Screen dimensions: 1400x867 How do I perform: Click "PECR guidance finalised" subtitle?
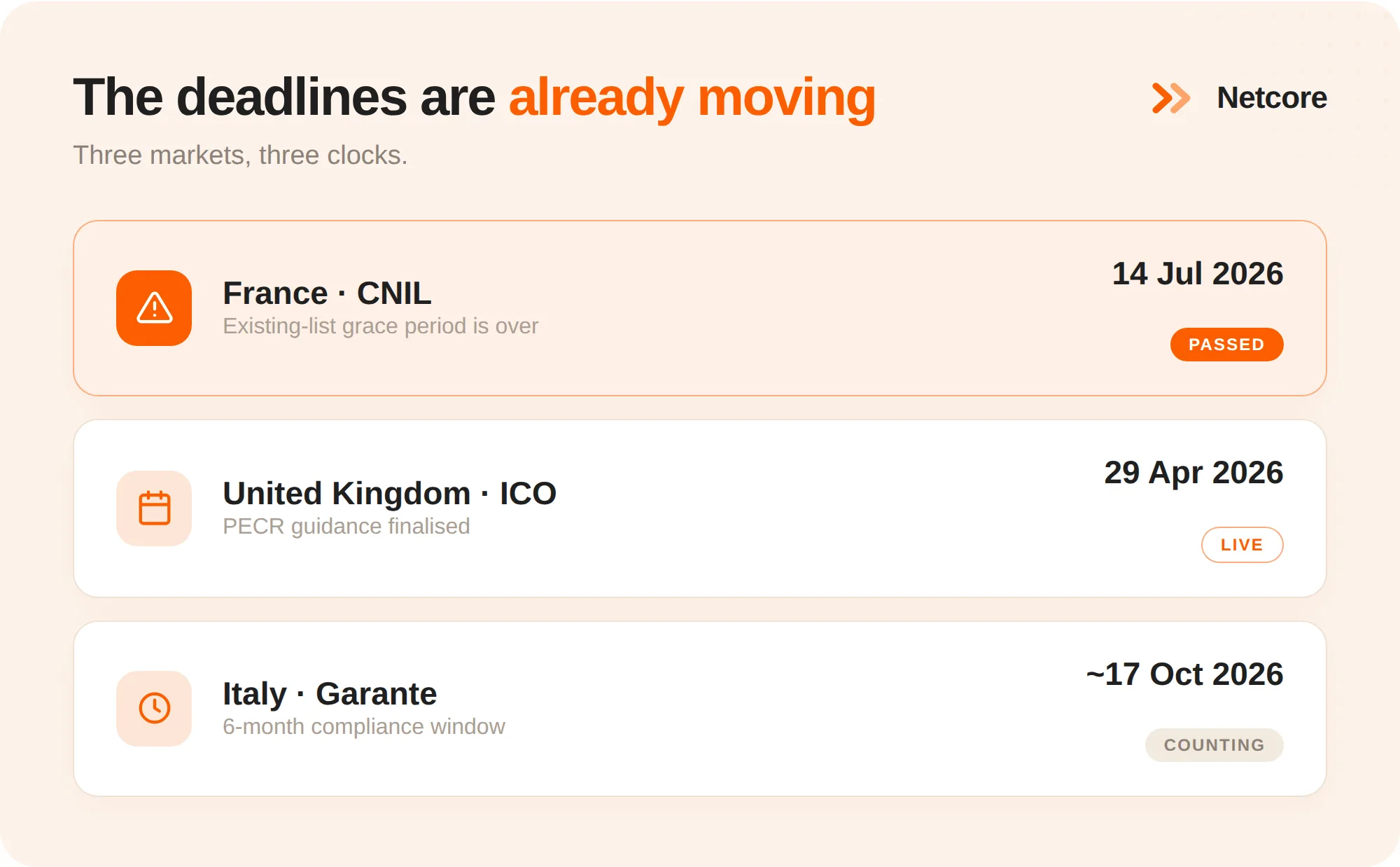click(346, 527)
